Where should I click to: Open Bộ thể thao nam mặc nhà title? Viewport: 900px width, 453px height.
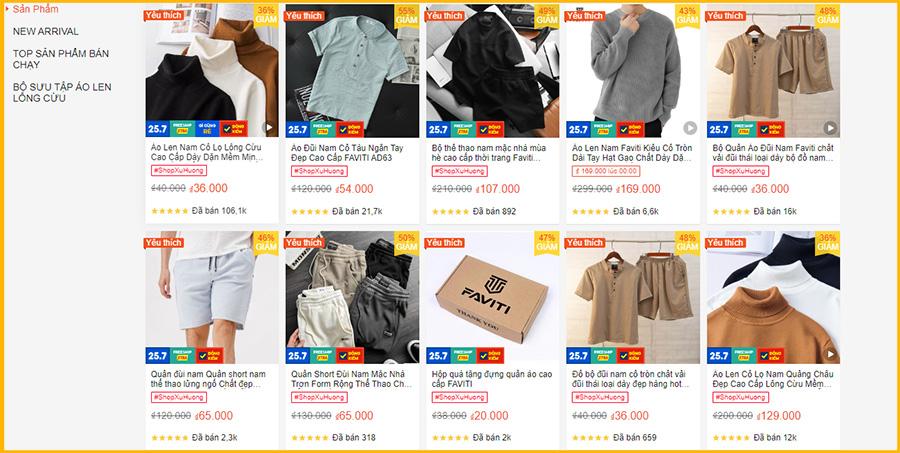click(x=487, y=152)
